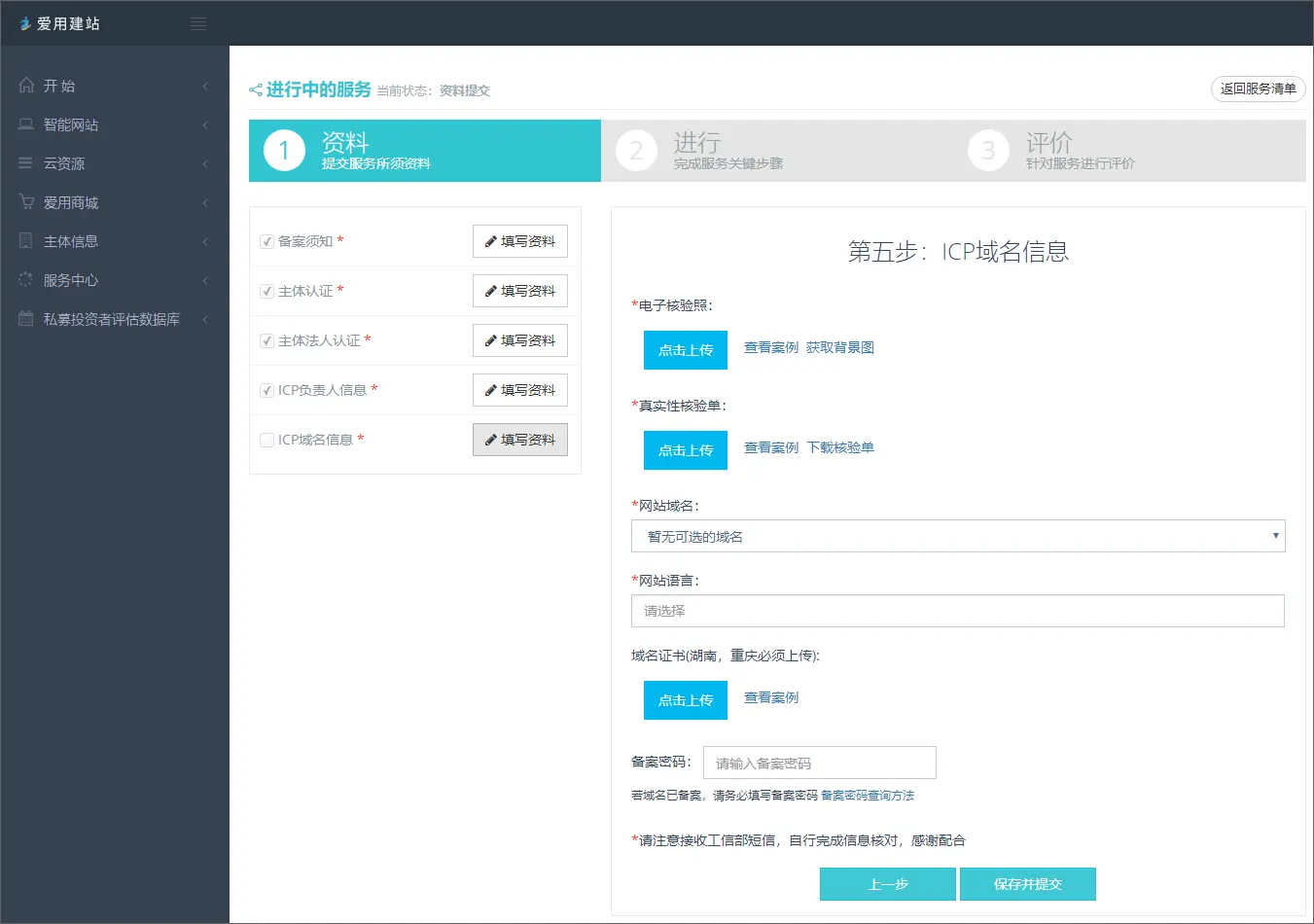Open the 备案密码查询方法 link
The height and width of the screenshot is (924, 1314).
[867, 796]
